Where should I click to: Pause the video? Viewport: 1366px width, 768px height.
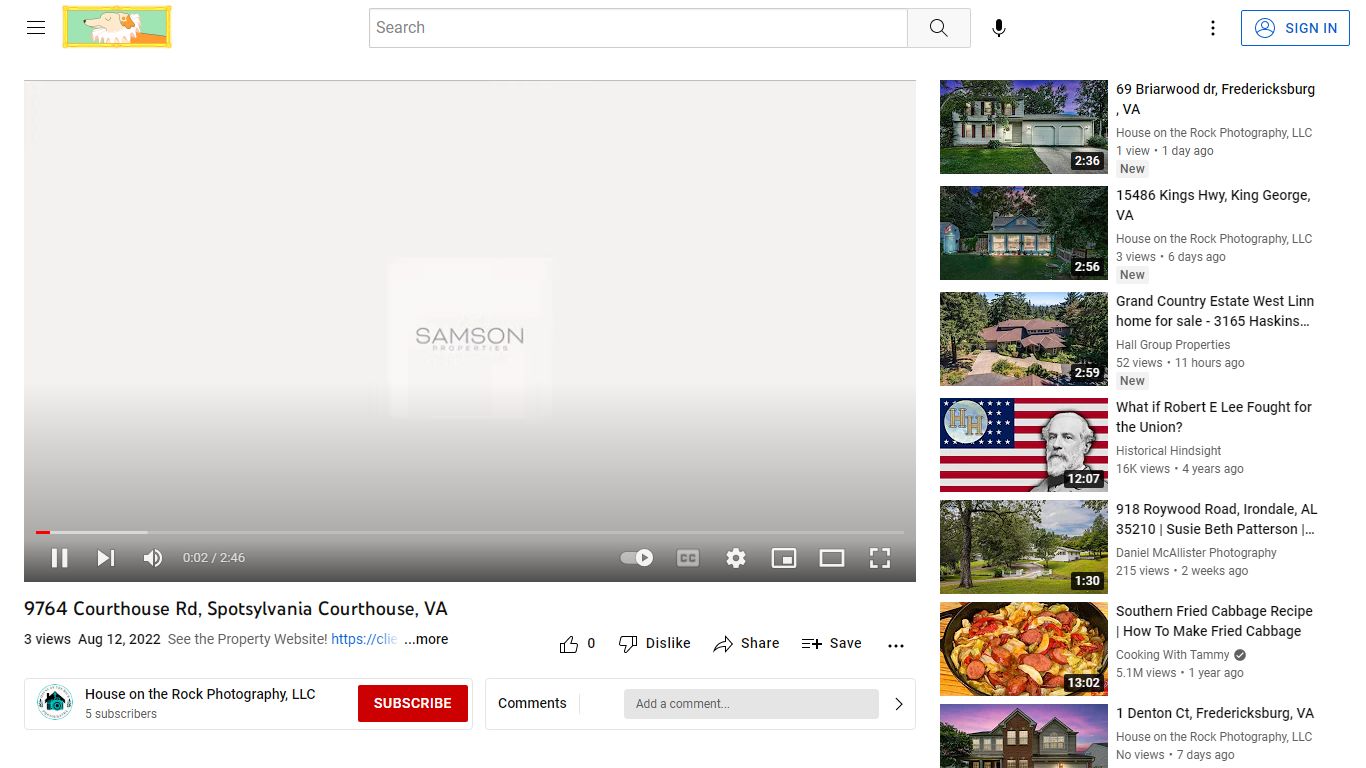pos(60,558)
